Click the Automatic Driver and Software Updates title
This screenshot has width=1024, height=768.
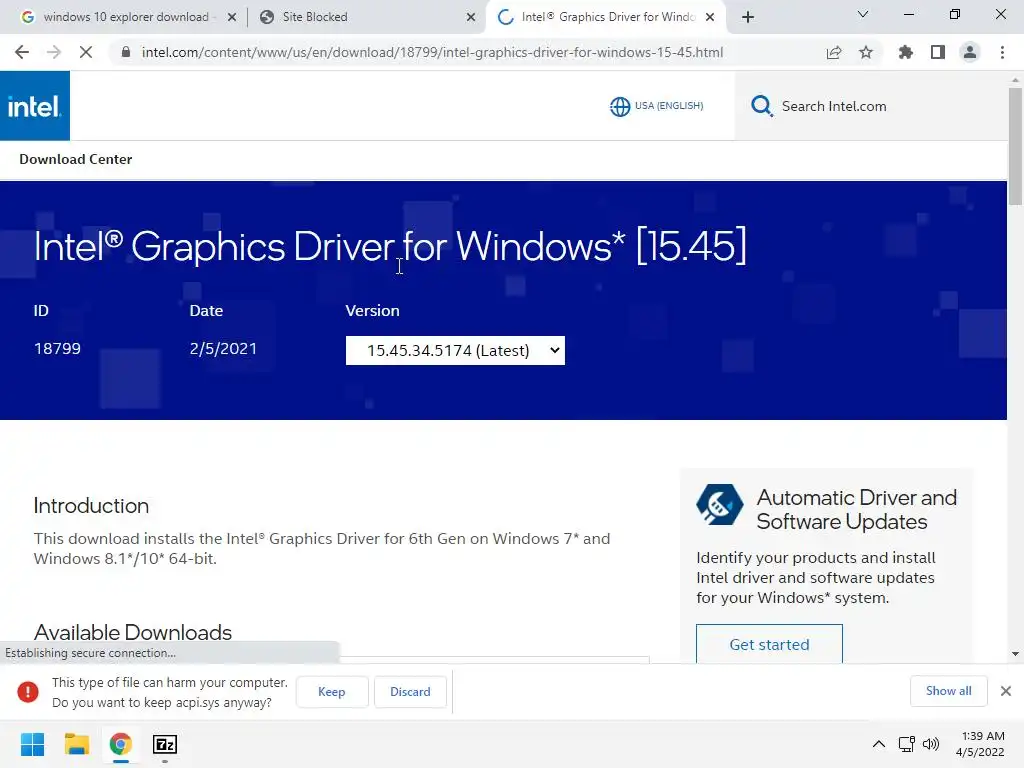[x=857, y=509]
